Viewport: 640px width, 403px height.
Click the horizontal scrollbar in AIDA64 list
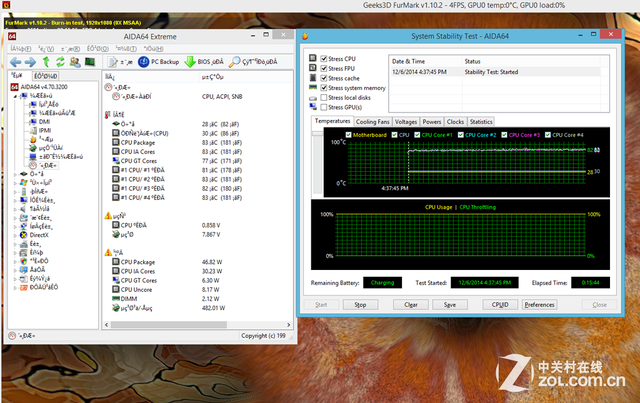click(x=169, y=325)
